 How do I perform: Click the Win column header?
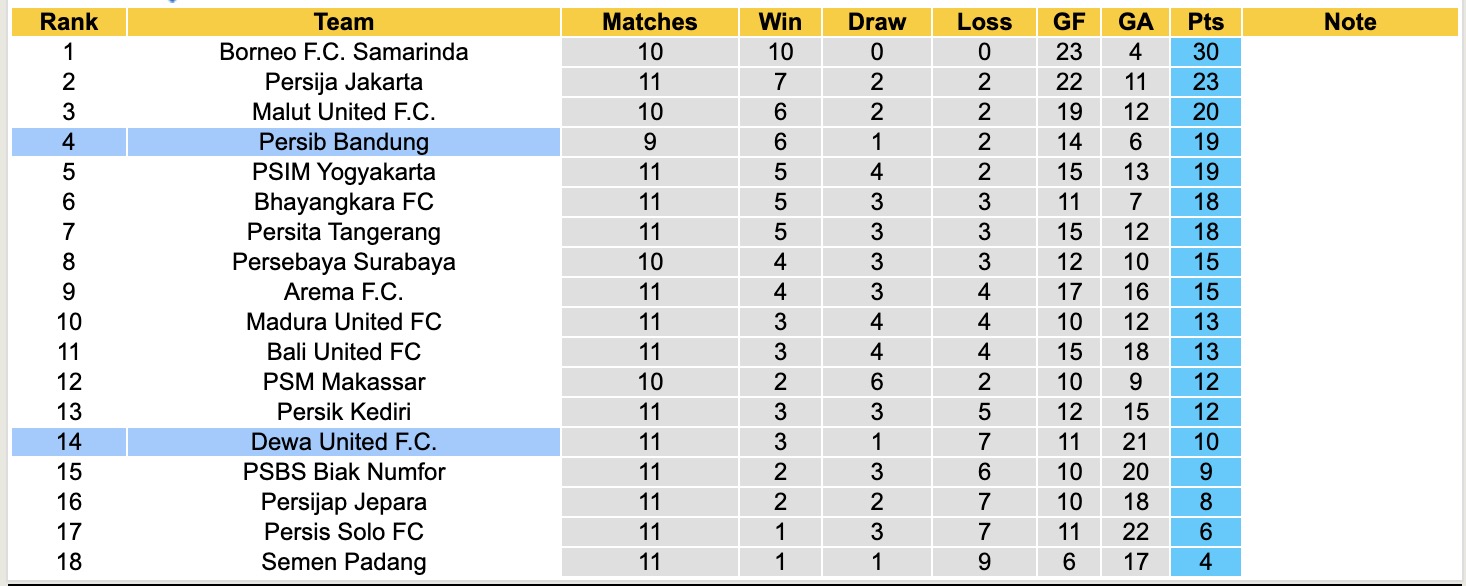(780, 22)
